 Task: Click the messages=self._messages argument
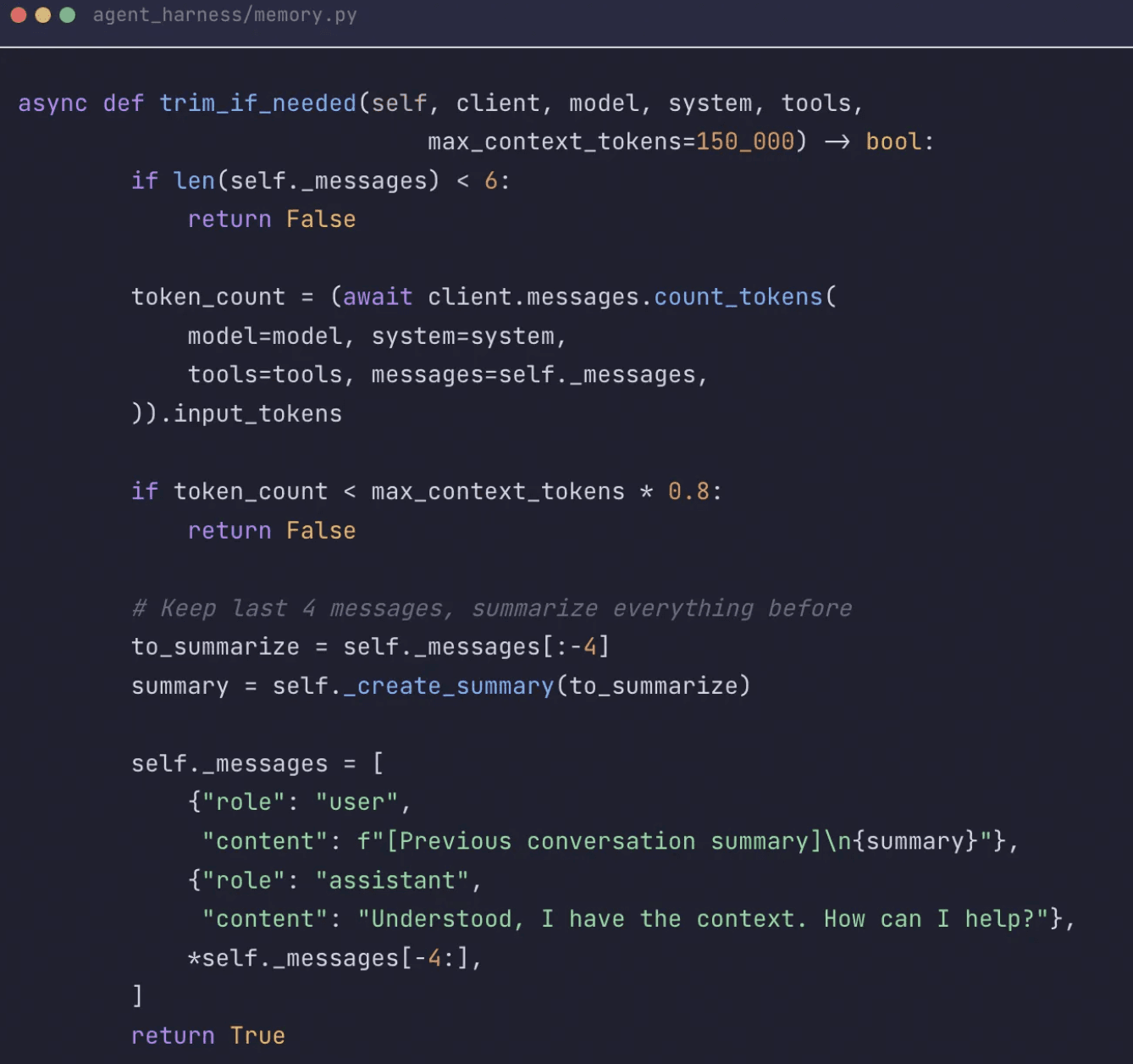click(x=533, y=374)
